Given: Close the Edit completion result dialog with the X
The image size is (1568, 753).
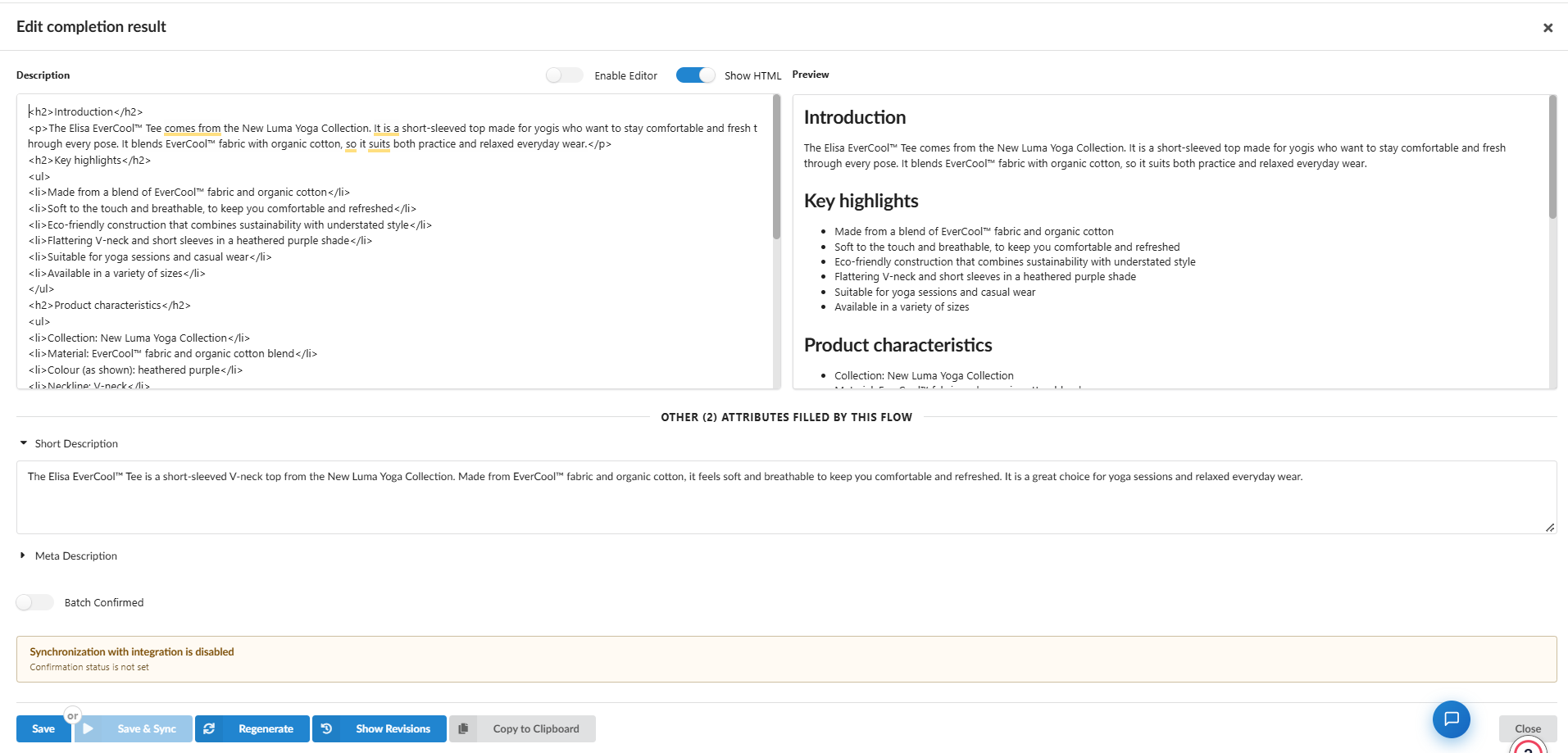Looking at the screenshot, I should click(x=1548, y=28).
